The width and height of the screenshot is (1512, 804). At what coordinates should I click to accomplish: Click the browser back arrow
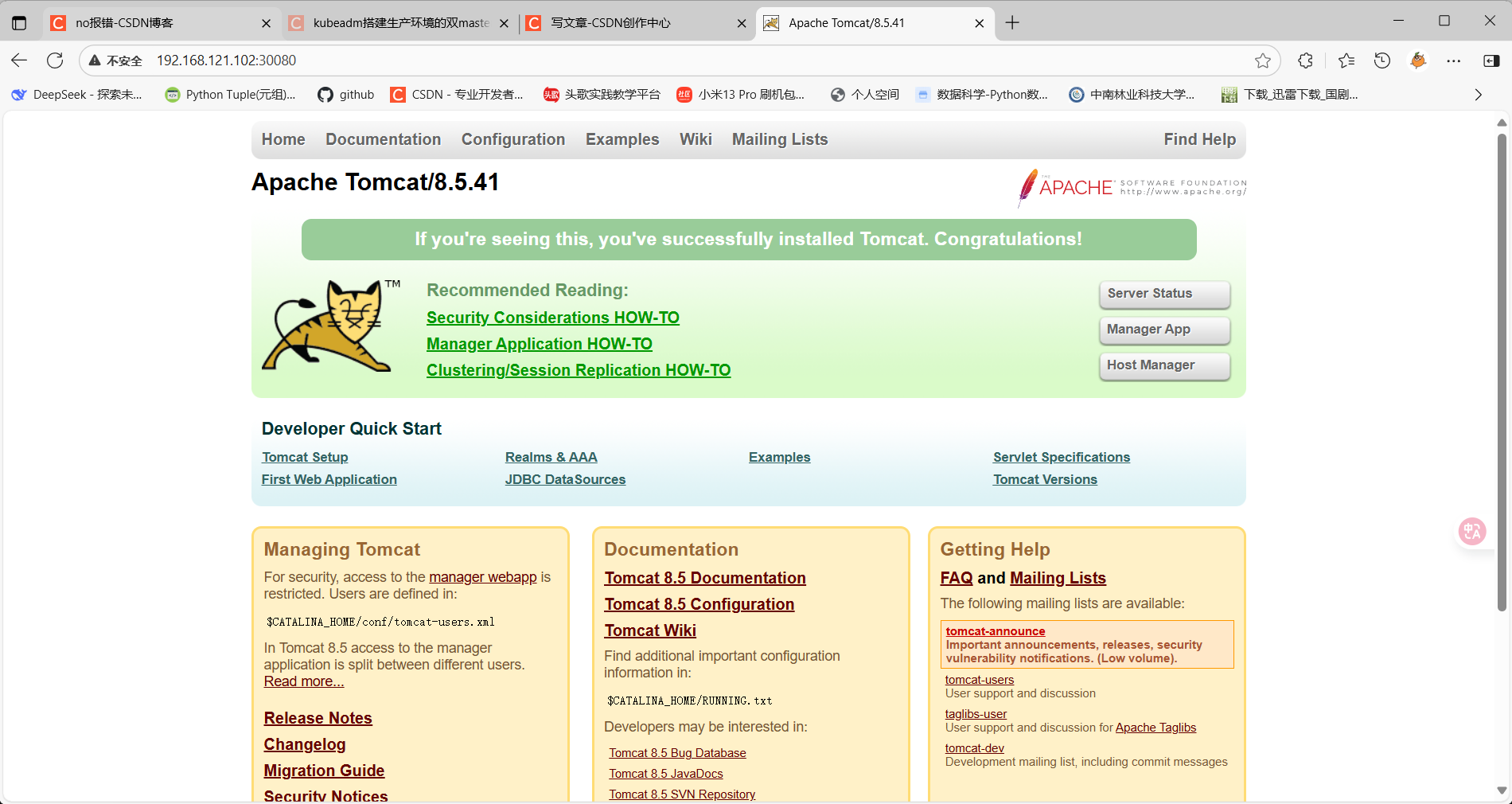[20, 60]
